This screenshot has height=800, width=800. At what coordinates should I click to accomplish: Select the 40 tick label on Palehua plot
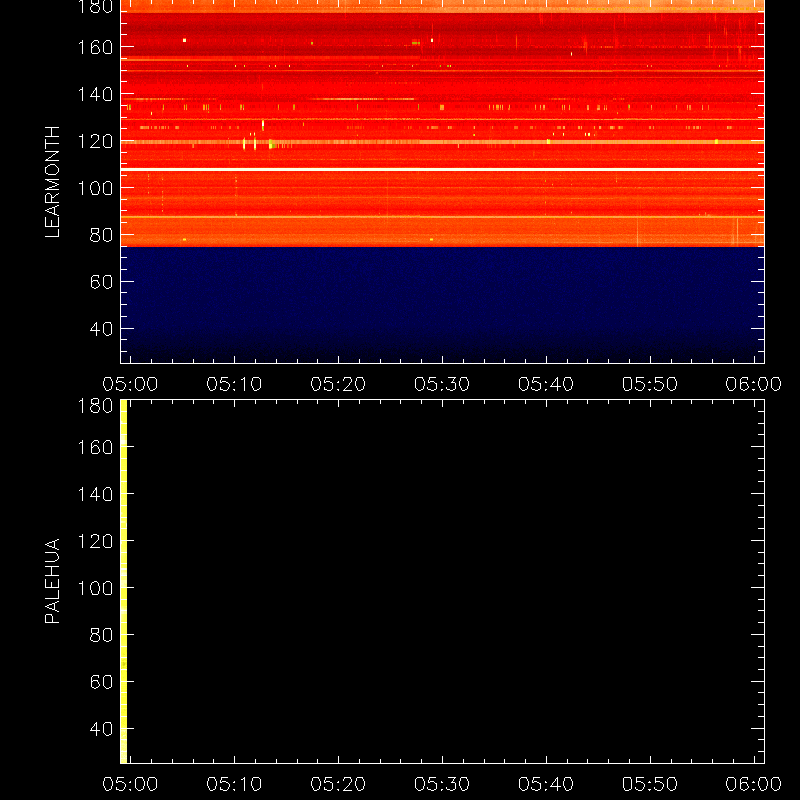point(101,729)
